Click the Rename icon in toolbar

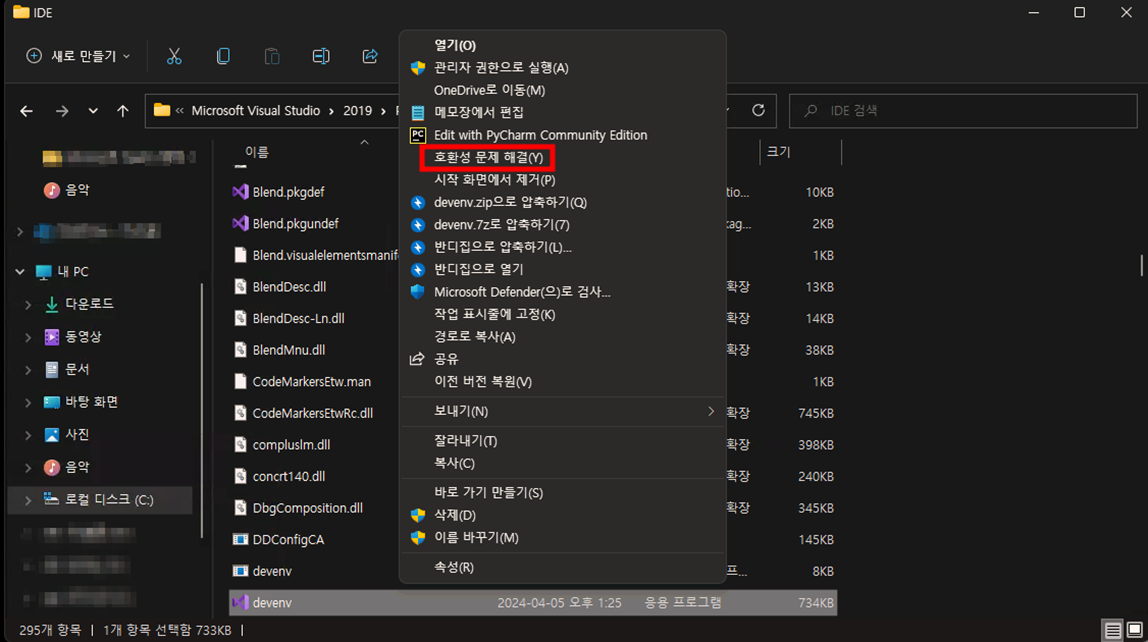[321, 56]
